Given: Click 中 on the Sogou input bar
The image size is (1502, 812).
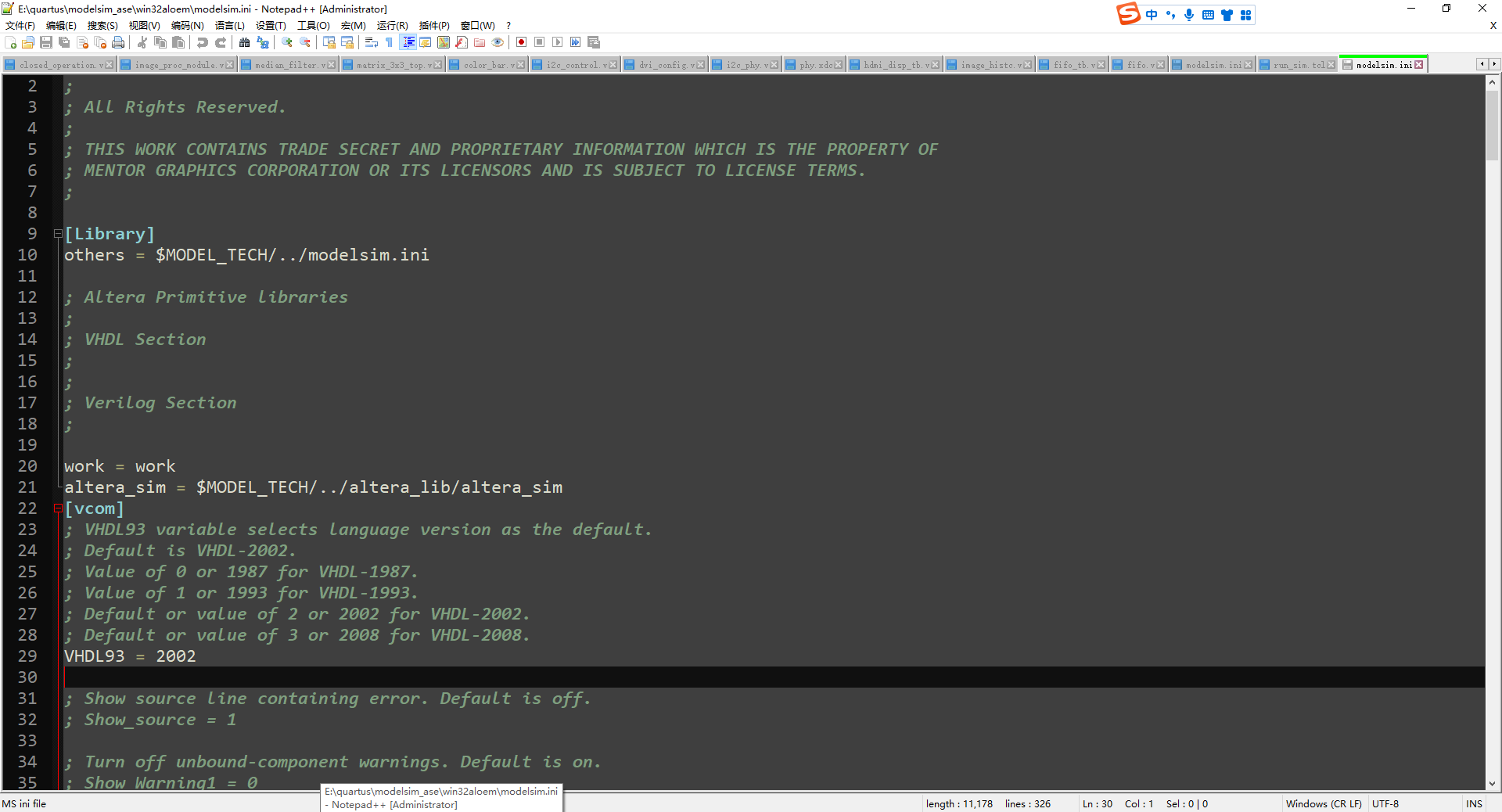Looking at the screenshot, I should 1151,14.
